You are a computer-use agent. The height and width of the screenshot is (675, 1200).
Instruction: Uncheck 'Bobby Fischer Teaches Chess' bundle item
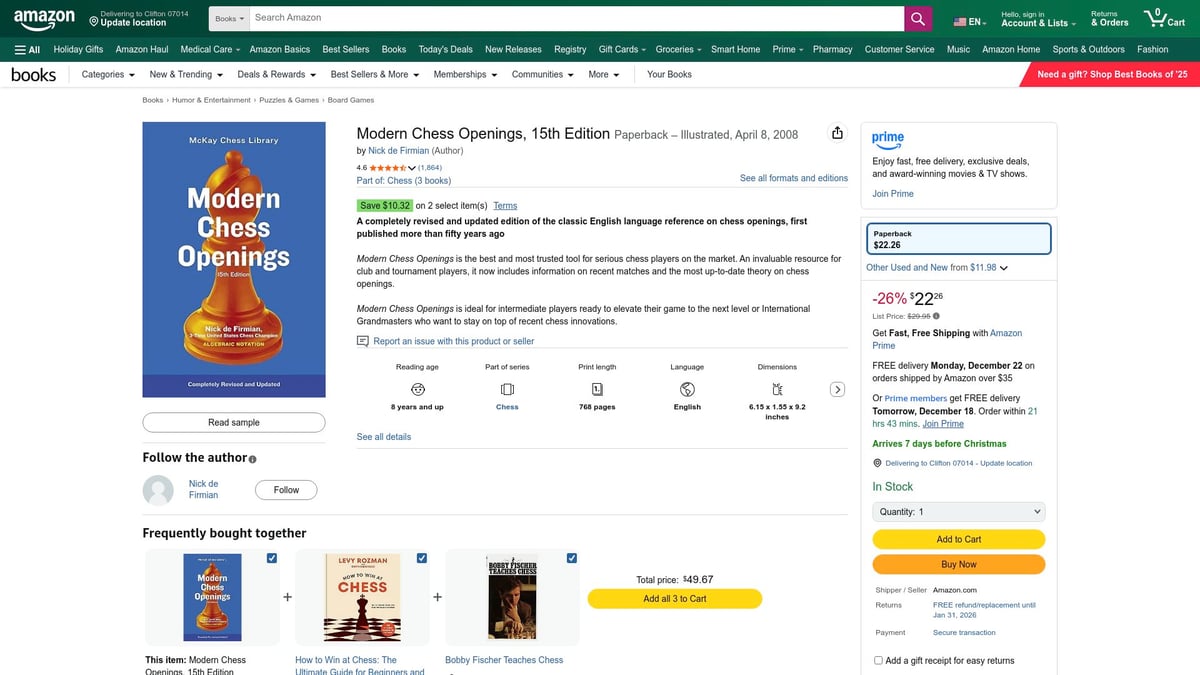pyautogui.click(x=571, y=558)
